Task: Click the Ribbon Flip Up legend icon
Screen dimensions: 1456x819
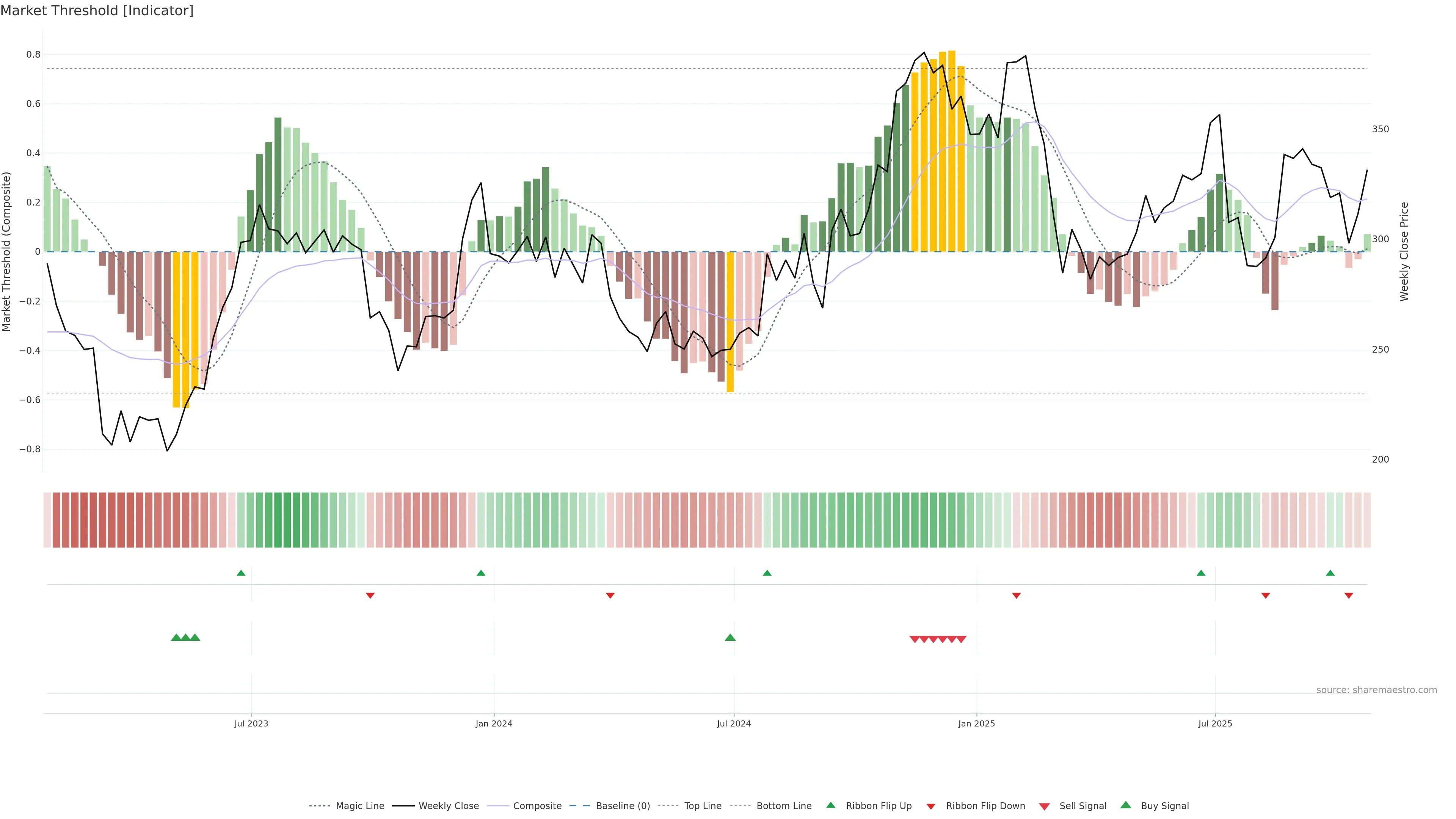Action: (830, 805)
